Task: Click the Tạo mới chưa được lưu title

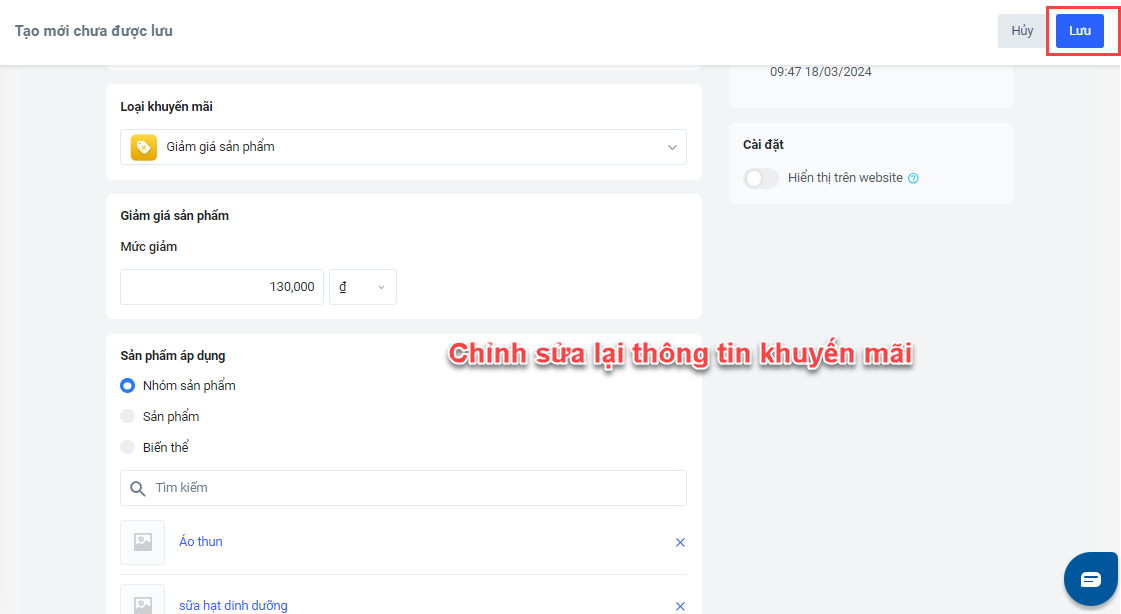Action: (x=94, y=31)
